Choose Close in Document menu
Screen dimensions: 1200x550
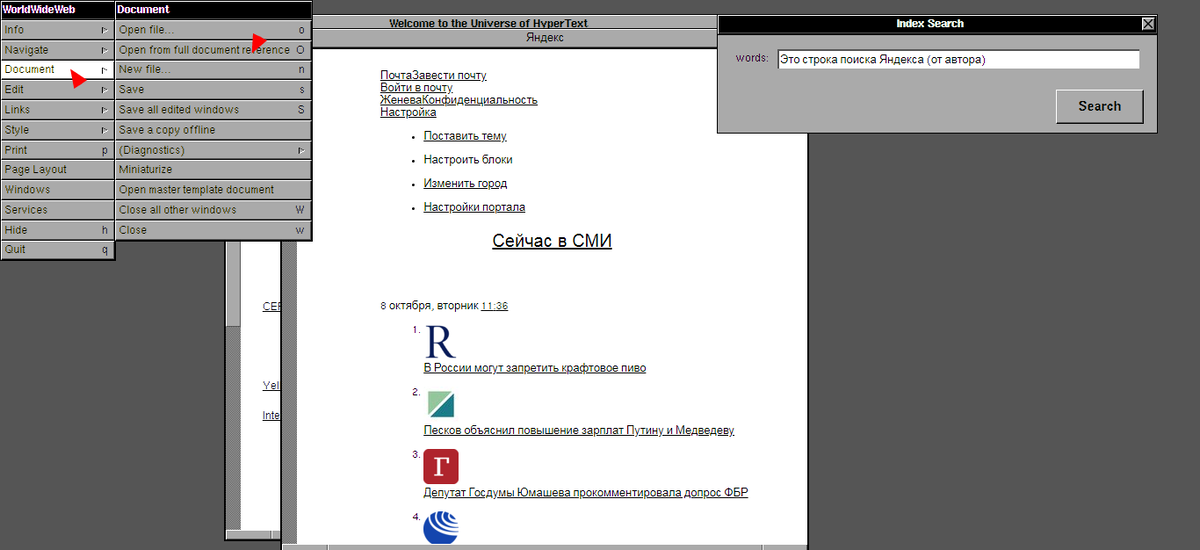(x=213, y=230)
